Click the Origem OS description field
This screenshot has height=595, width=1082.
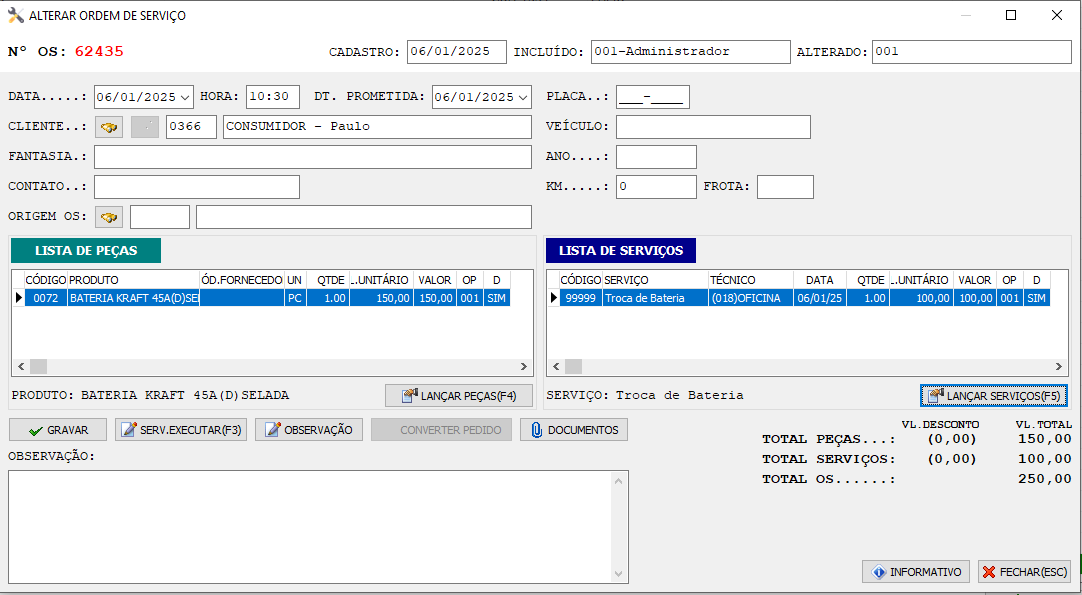pos(364,217)
